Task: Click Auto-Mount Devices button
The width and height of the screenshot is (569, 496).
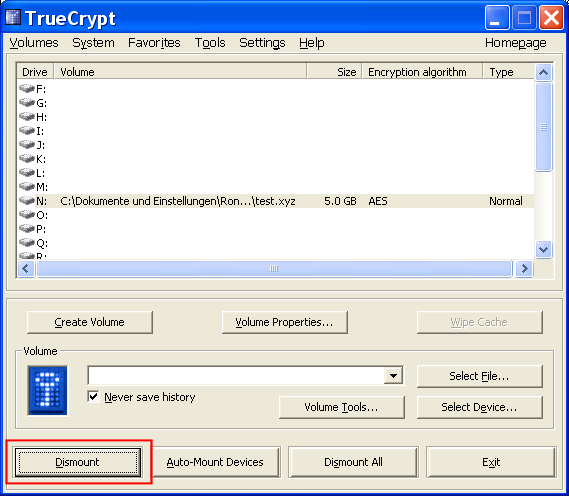Action: point(215,462)
